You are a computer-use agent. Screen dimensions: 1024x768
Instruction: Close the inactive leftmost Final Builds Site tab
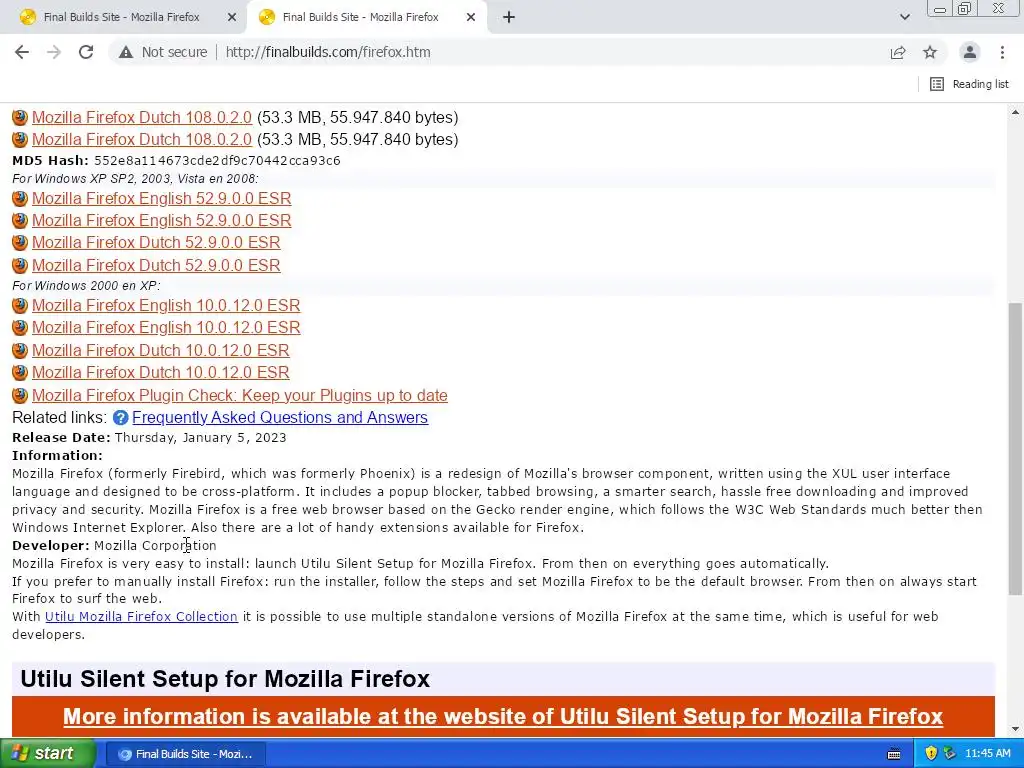point(232,17)
